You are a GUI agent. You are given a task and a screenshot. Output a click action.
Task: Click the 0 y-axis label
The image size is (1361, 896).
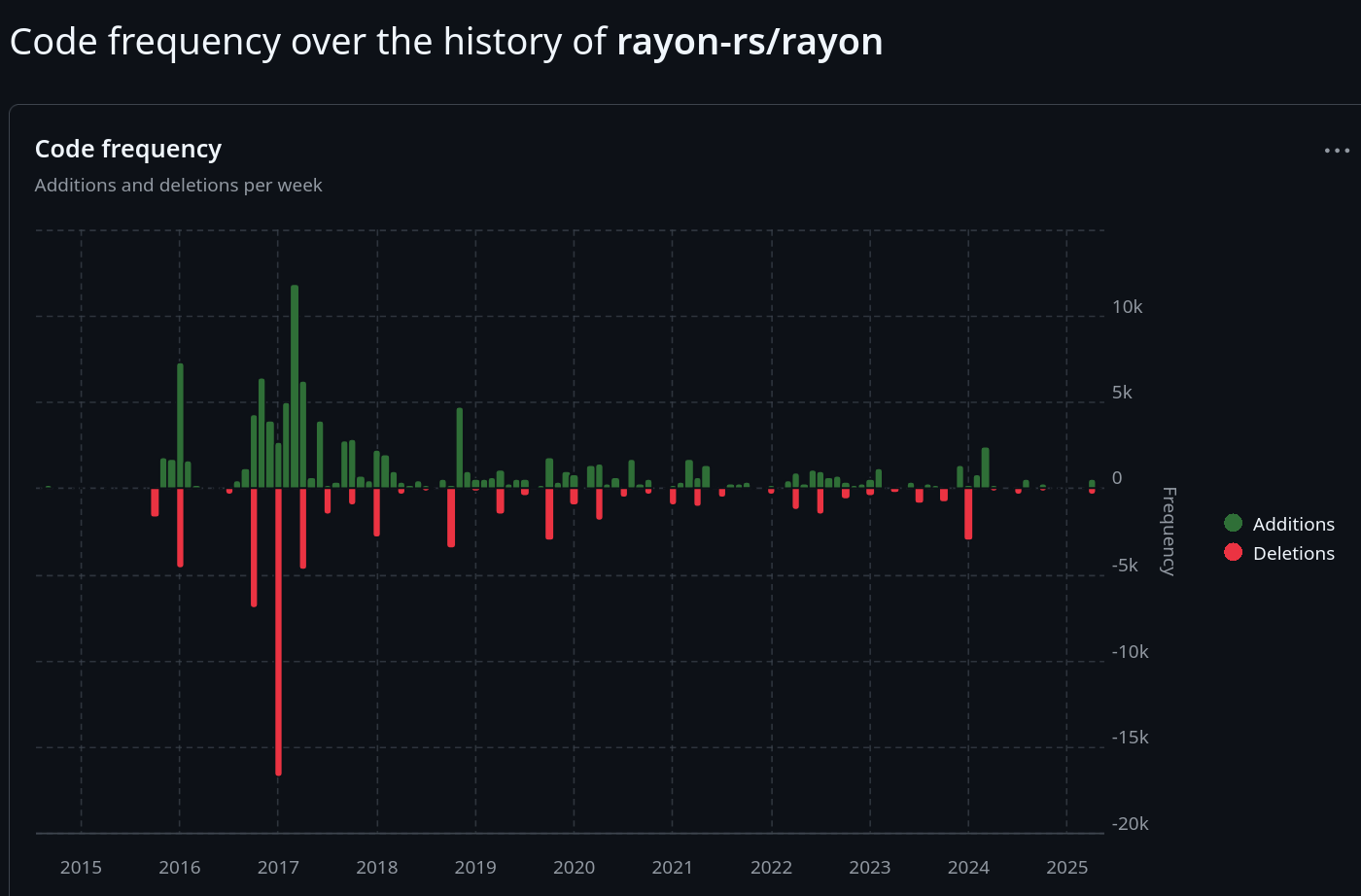click(1117, 478)
